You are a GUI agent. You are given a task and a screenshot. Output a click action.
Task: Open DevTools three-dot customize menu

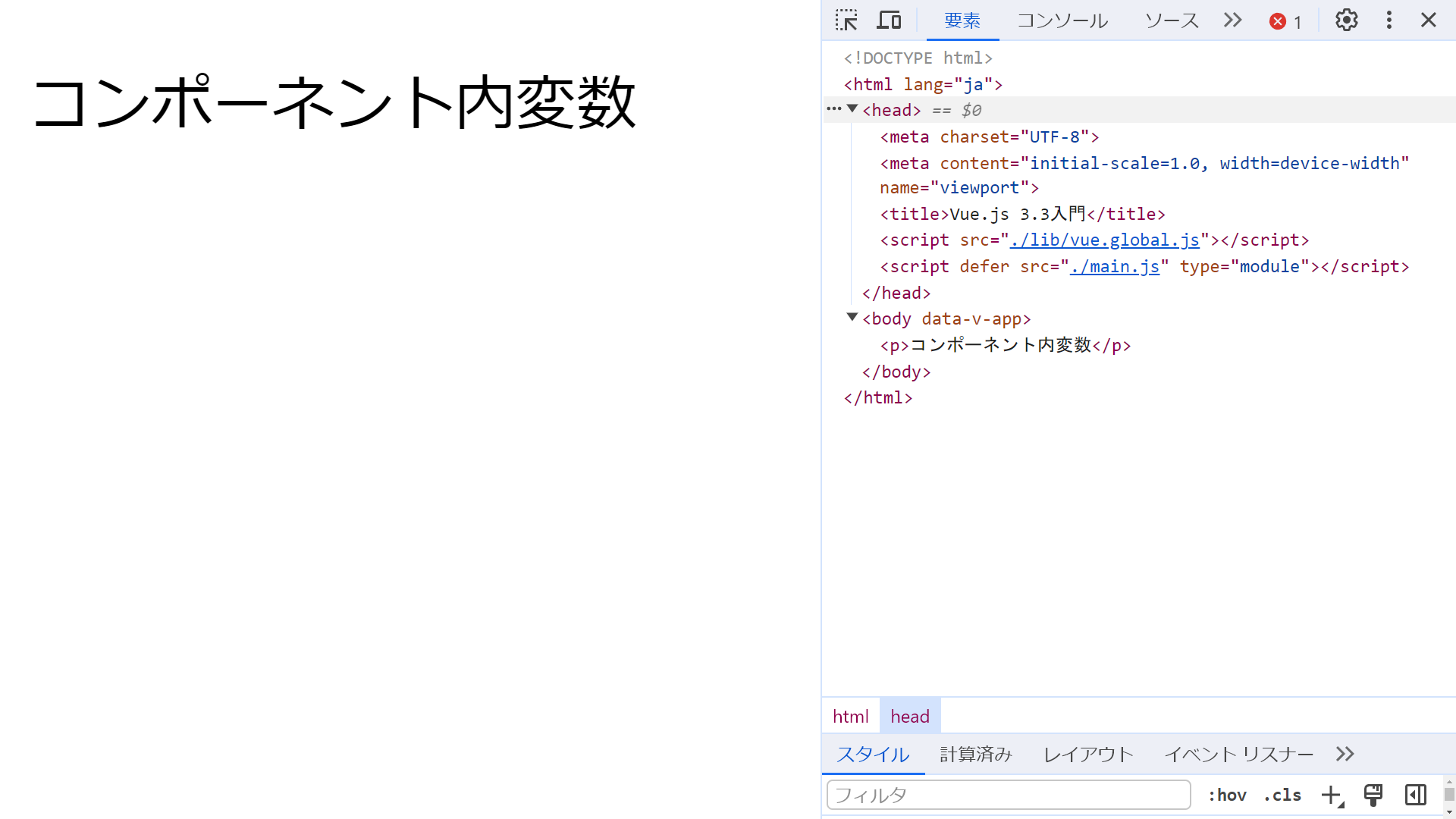pos(1389,20)
